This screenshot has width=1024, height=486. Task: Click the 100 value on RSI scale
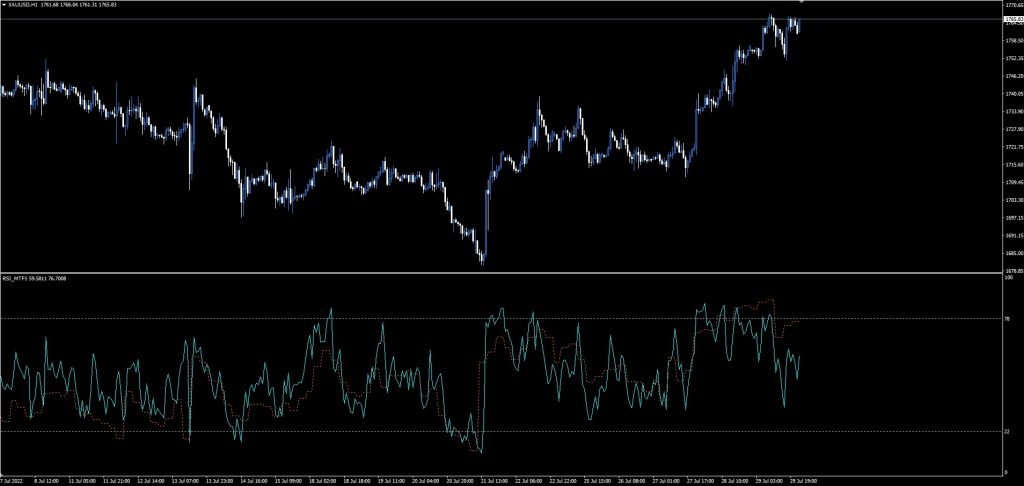click(x=1008, y=279)
